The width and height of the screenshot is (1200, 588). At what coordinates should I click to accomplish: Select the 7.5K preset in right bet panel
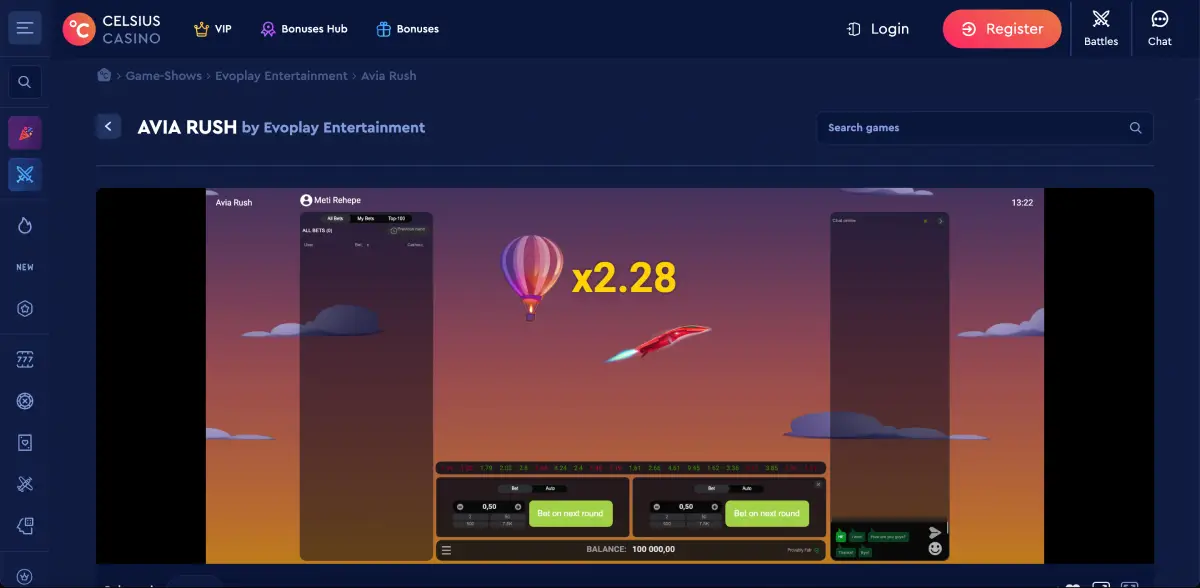pyautogui.click(x=704, y=523)
